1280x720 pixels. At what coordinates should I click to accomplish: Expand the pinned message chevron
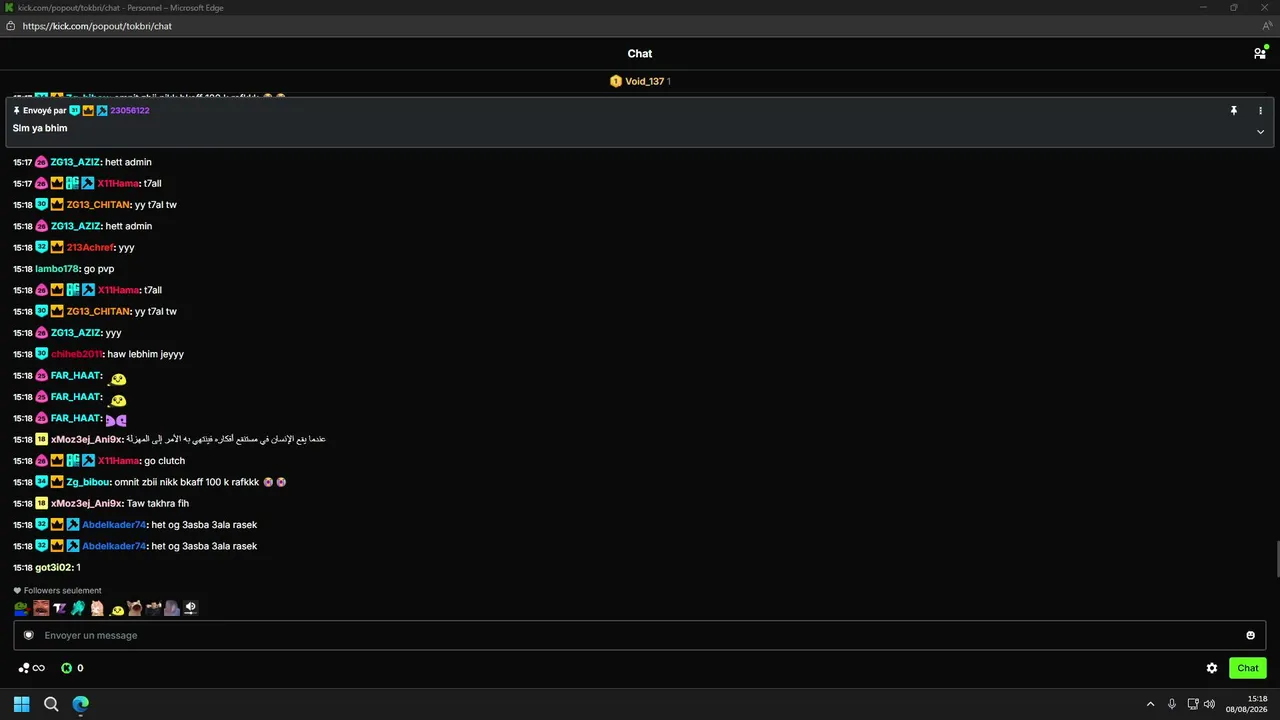click(1260, 131)
